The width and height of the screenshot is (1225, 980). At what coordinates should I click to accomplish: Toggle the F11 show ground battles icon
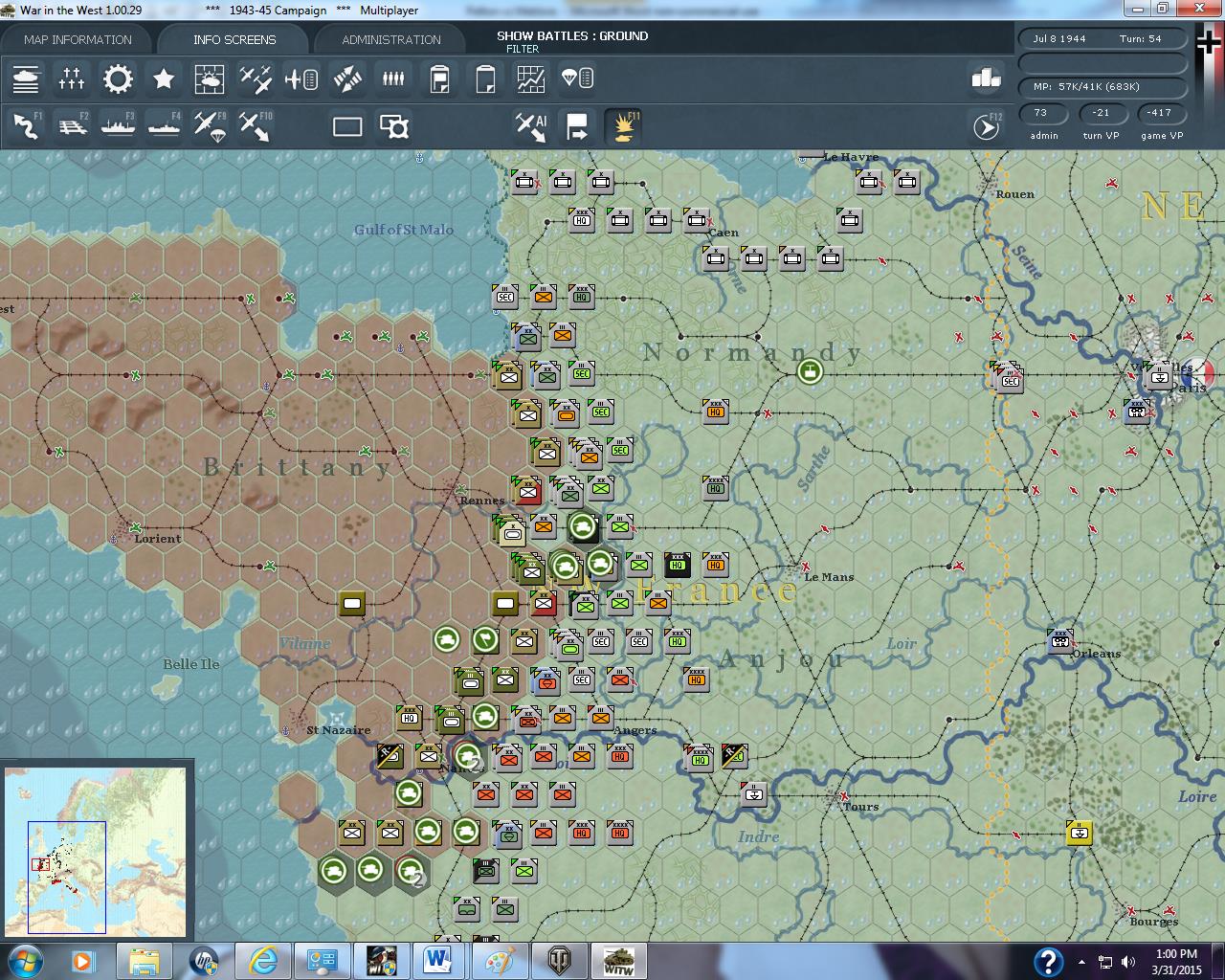623,126
